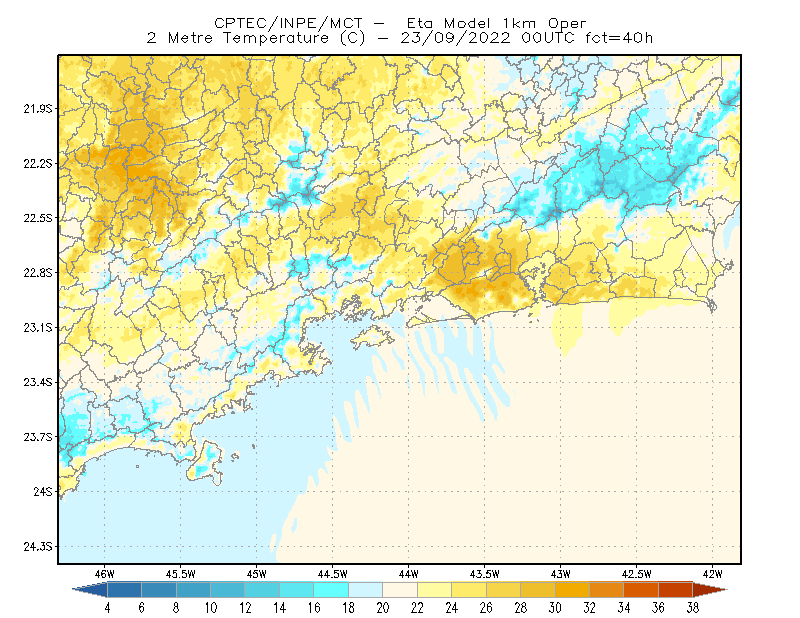Select the pale blue swatch between 18 and 20

coord(365,590)
